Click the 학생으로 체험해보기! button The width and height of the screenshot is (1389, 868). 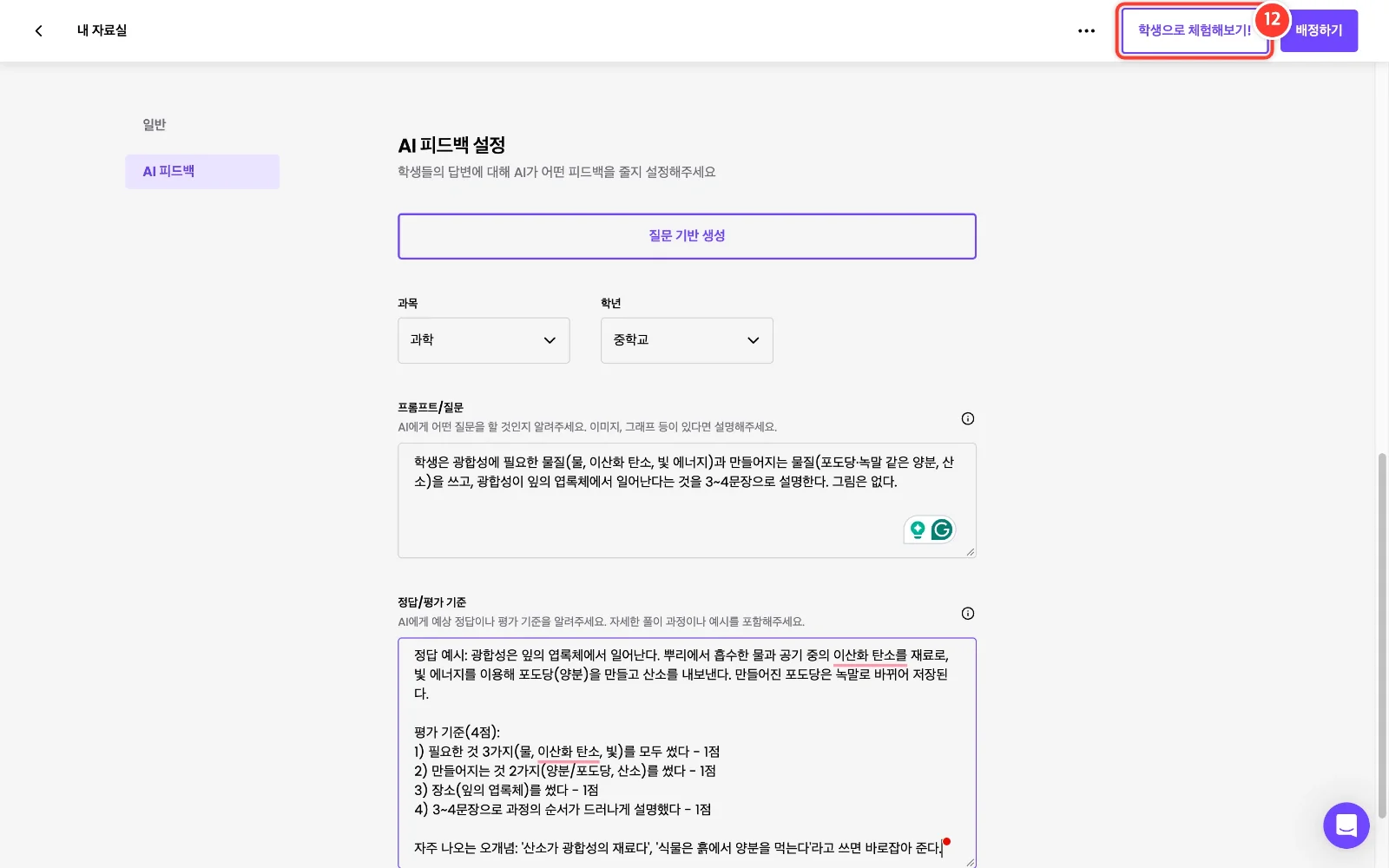tap(1195, 30)
